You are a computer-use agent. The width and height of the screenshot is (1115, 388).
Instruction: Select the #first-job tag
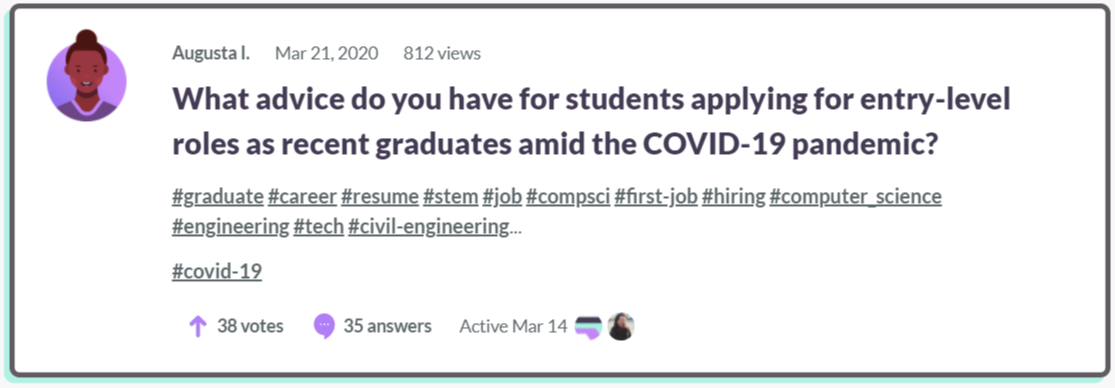coord(656,197)
